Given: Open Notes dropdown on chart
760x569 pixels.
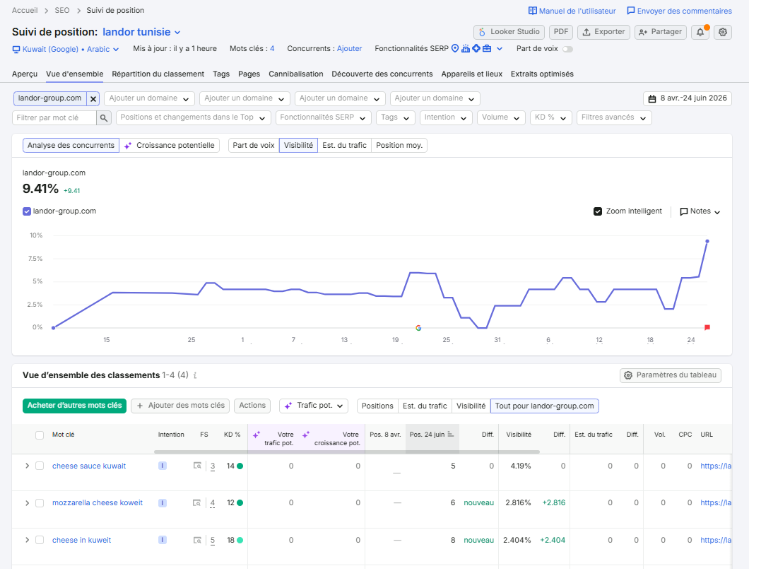Looking at the screenshot, I should [700, 211].
